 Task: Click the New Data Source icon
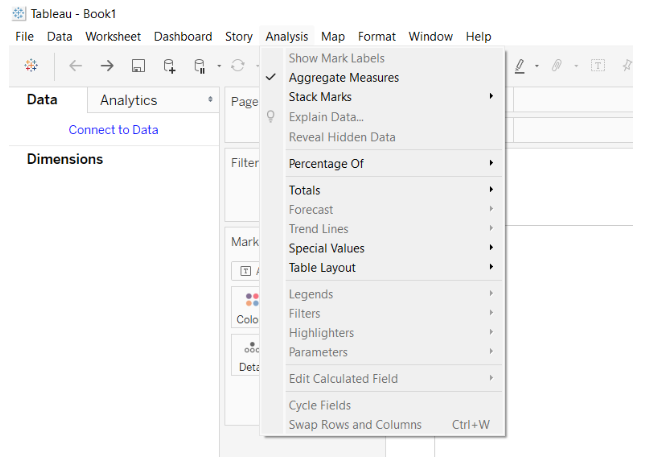tap(169, 66)
